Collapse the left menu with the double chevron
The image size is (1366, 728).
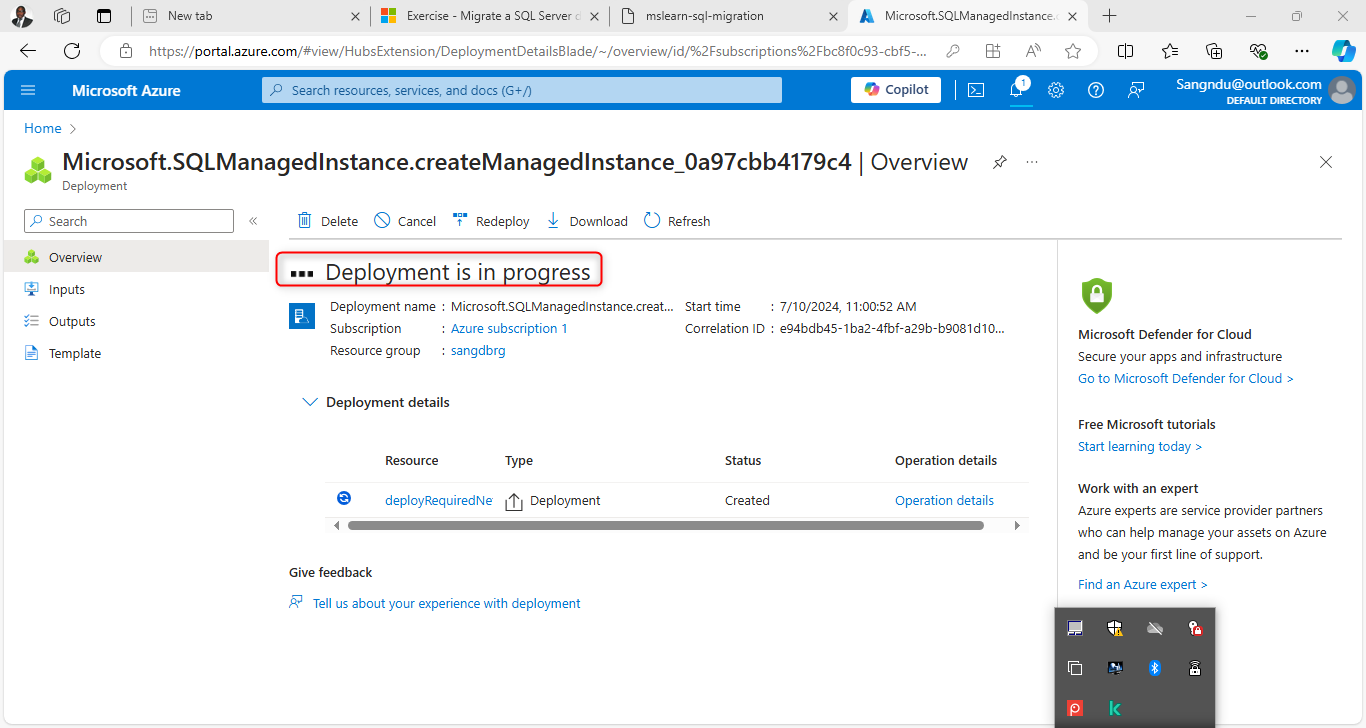tap(253, 221)
